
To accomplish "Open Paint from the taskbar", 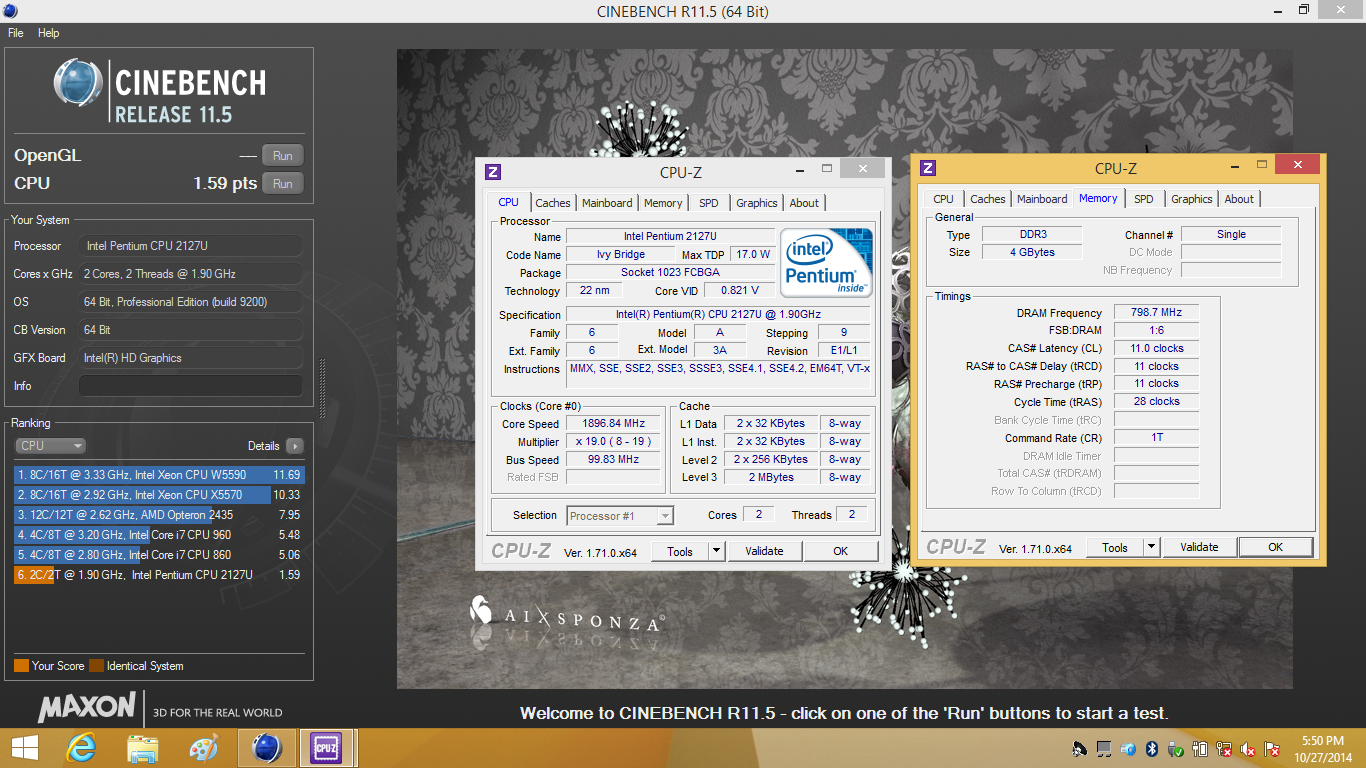I will coord(204,748).
